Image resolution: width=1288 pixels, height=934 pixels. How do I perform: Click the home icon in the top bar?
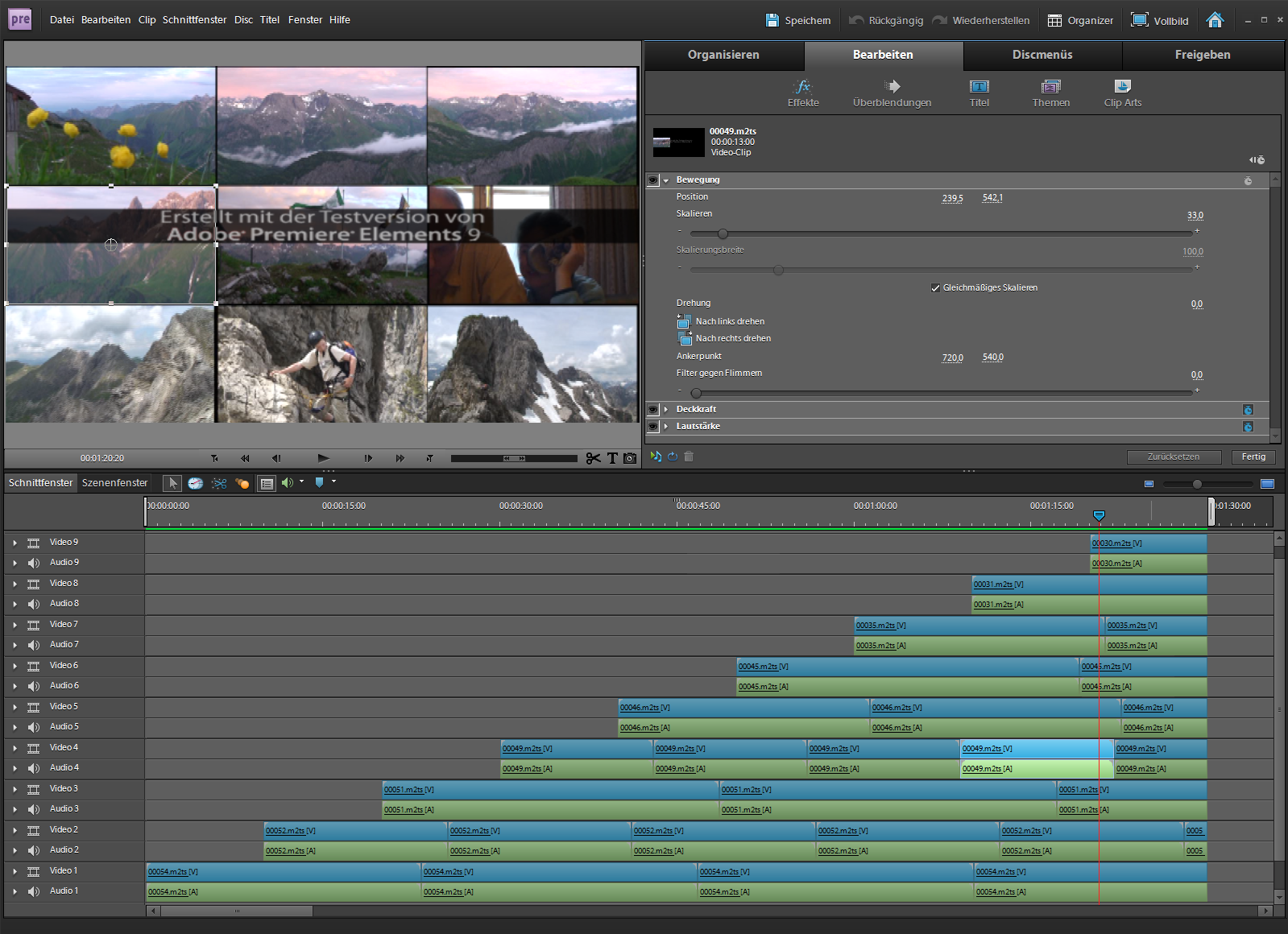tap(1215, 20)
